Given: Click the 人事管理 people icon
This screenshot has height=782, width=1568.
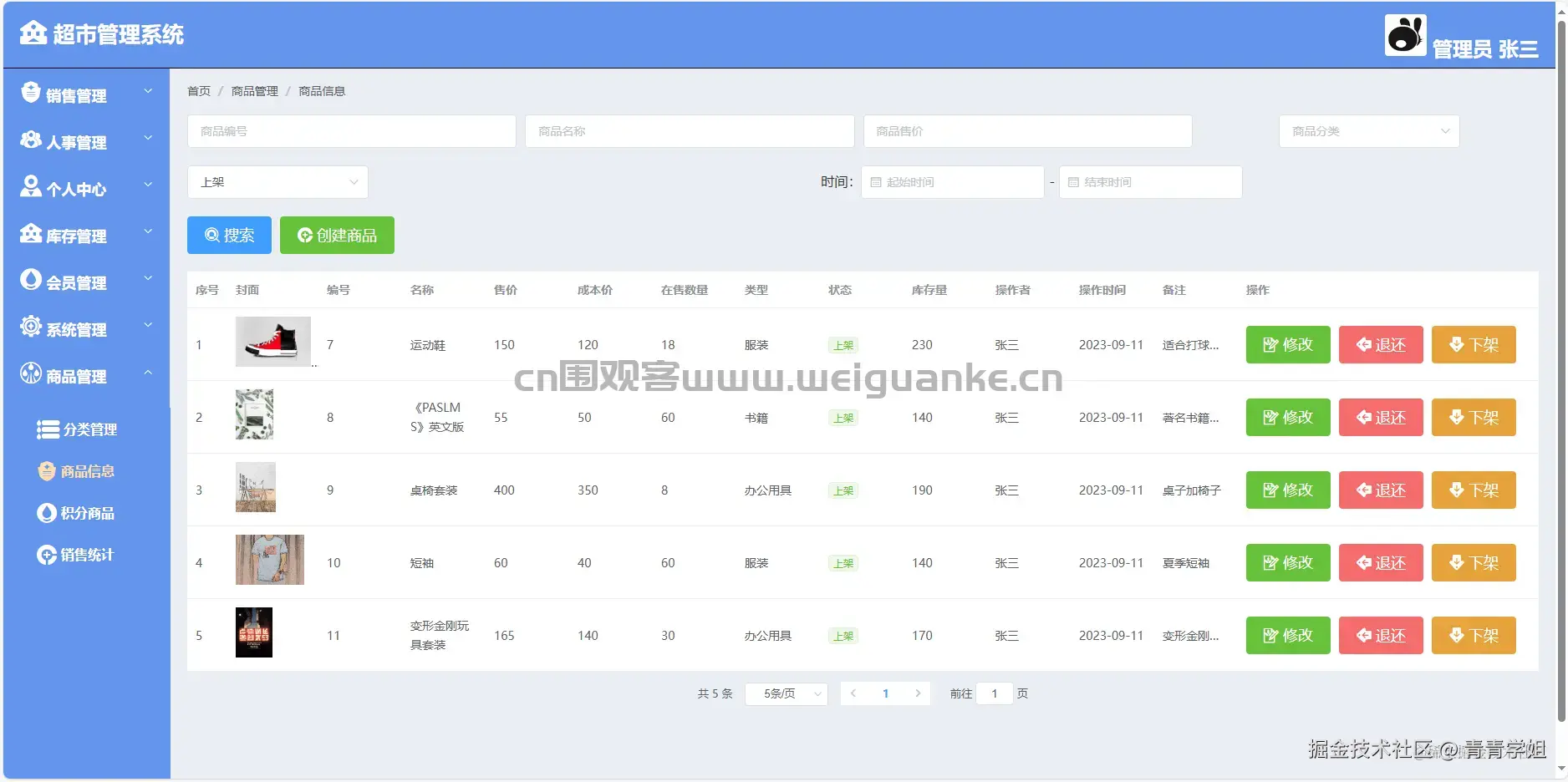Looking at the screenshot, I should tap(31, 140).
